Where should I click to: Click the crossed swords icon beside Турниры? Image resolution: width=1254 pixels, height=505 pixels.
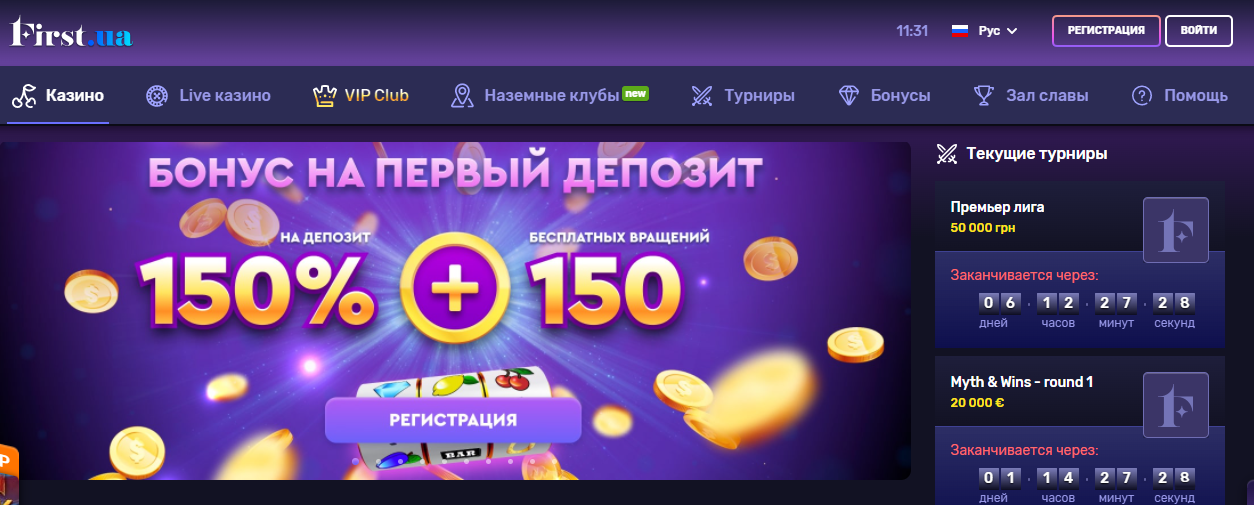click(x=702, y=96)
